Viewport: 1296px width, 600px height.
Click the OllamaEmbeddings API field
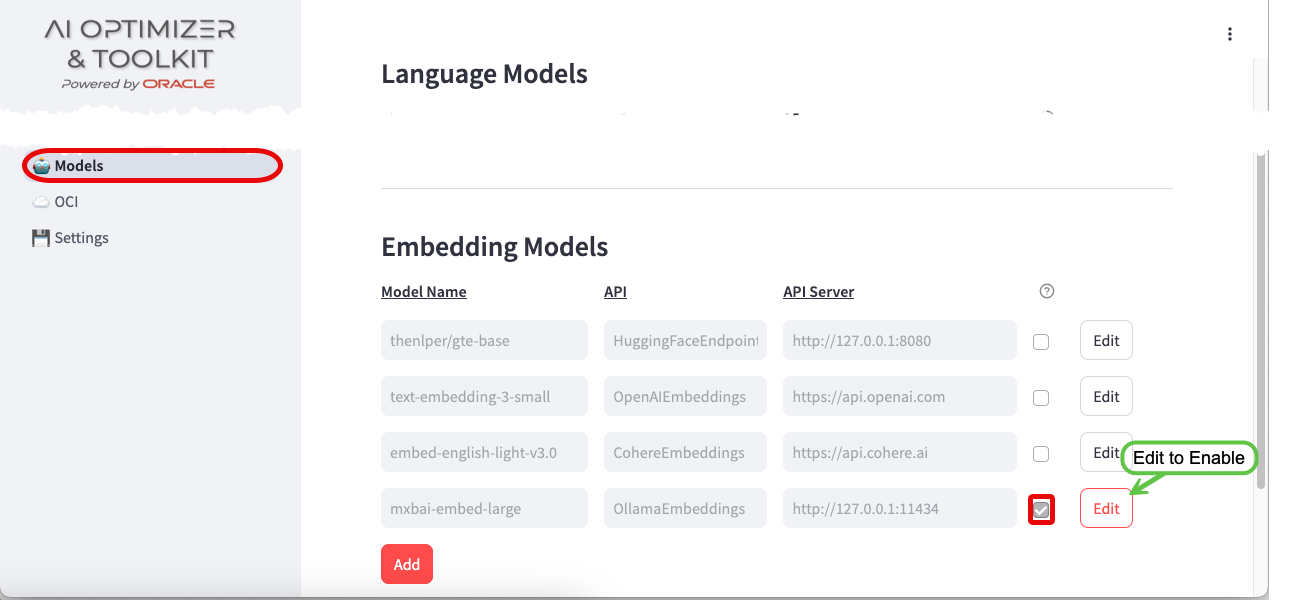click(x=685, y=508)
